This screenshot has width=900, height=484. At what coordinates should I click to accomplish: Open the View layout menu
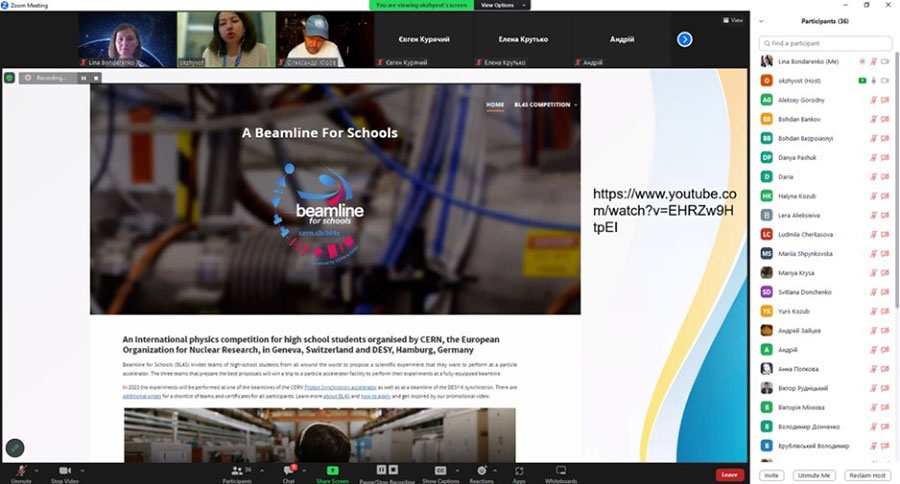[x=733, y=20]
